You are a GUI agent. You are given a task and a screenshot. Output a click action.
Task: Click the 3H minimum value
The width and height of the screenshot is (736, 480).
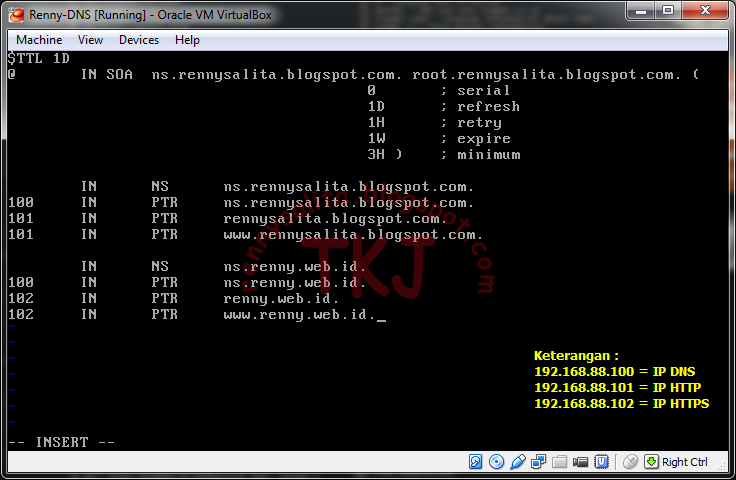pos(376,155)
